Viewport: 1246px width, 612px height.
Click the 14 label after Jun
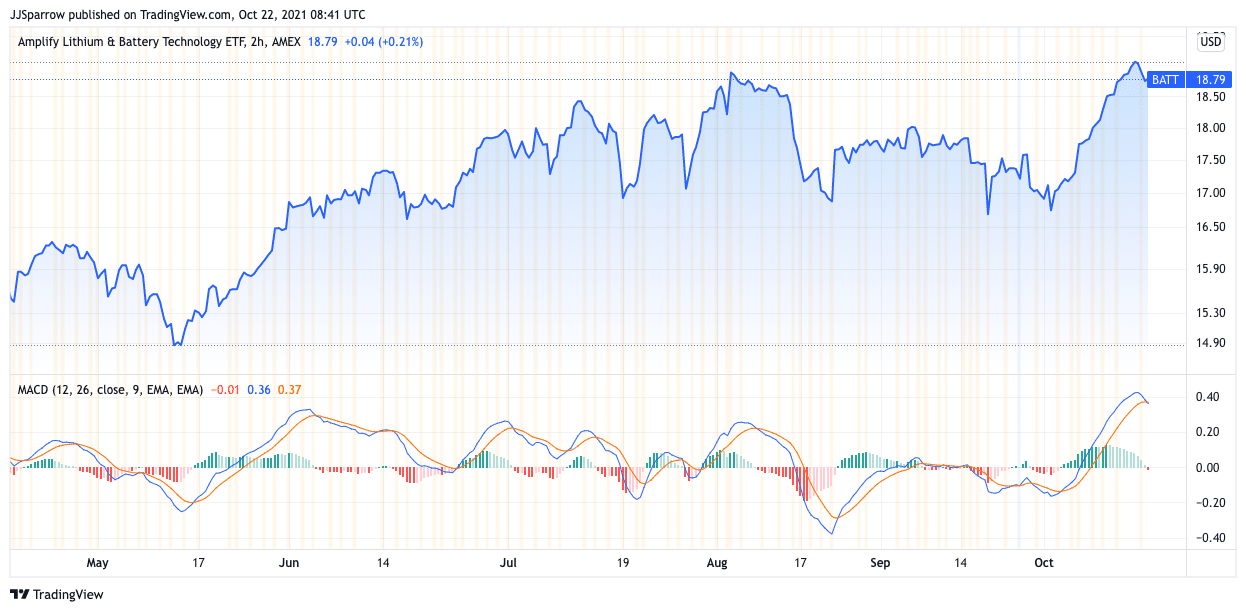pyautogui.click(x=384, y=563)
